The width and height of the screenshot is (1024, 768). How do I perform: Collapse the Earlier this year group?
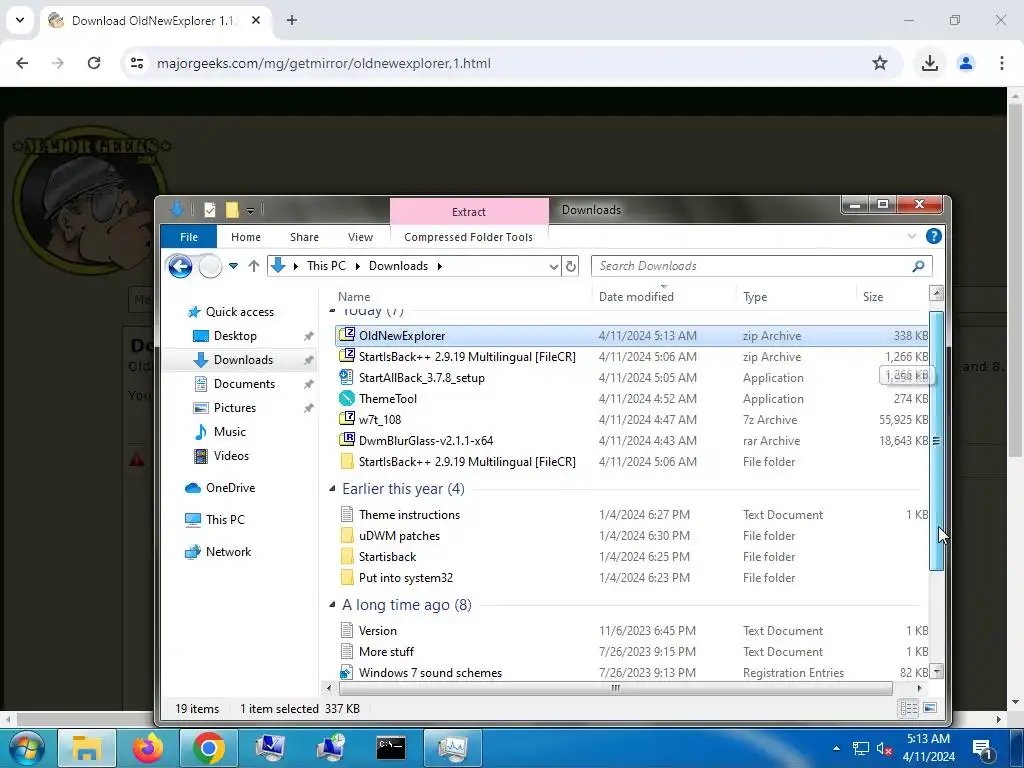point(332,488)
